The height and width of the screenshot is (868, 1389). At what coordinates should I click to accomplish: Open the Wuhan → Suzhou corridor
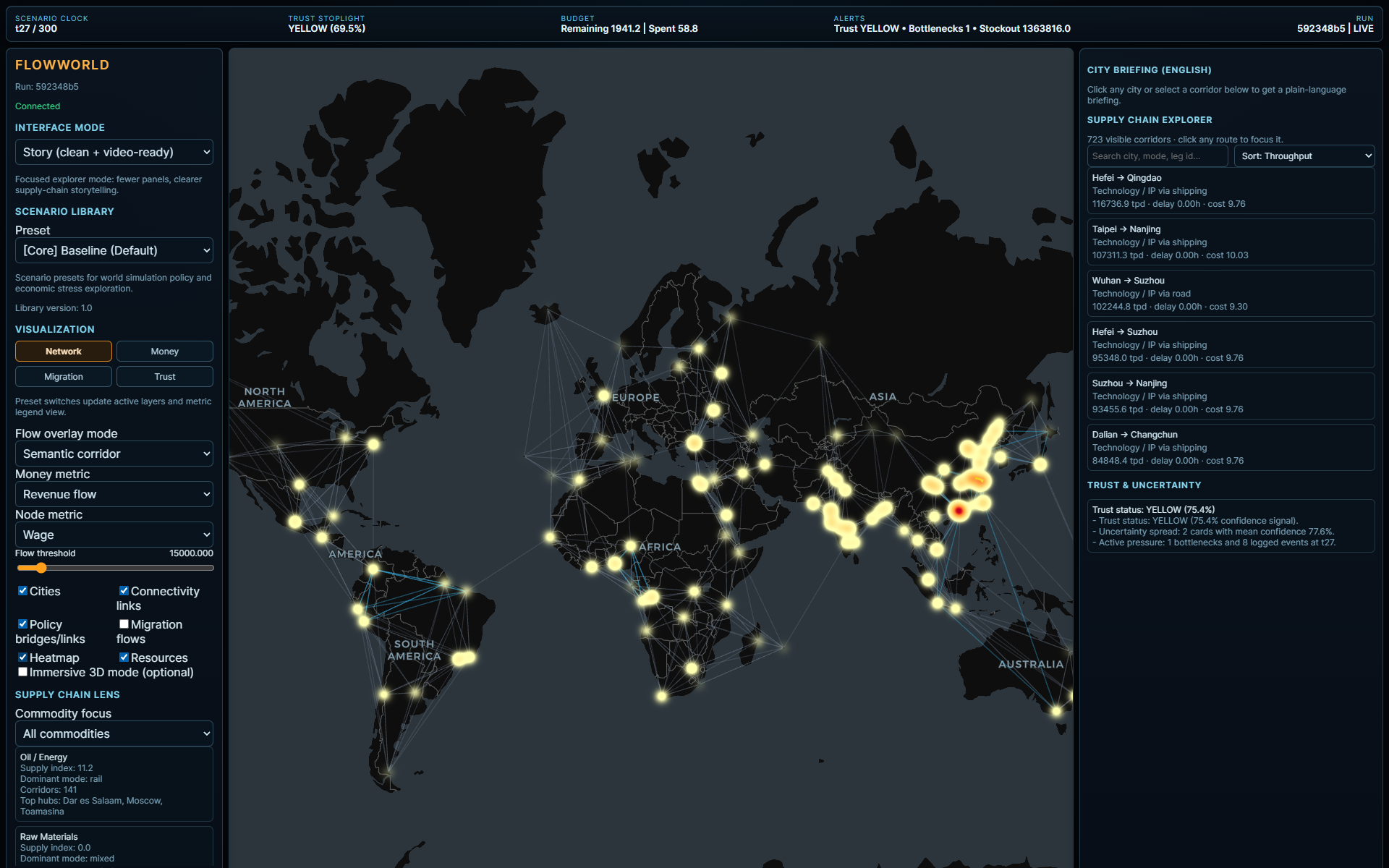[x=1231, y=294]
